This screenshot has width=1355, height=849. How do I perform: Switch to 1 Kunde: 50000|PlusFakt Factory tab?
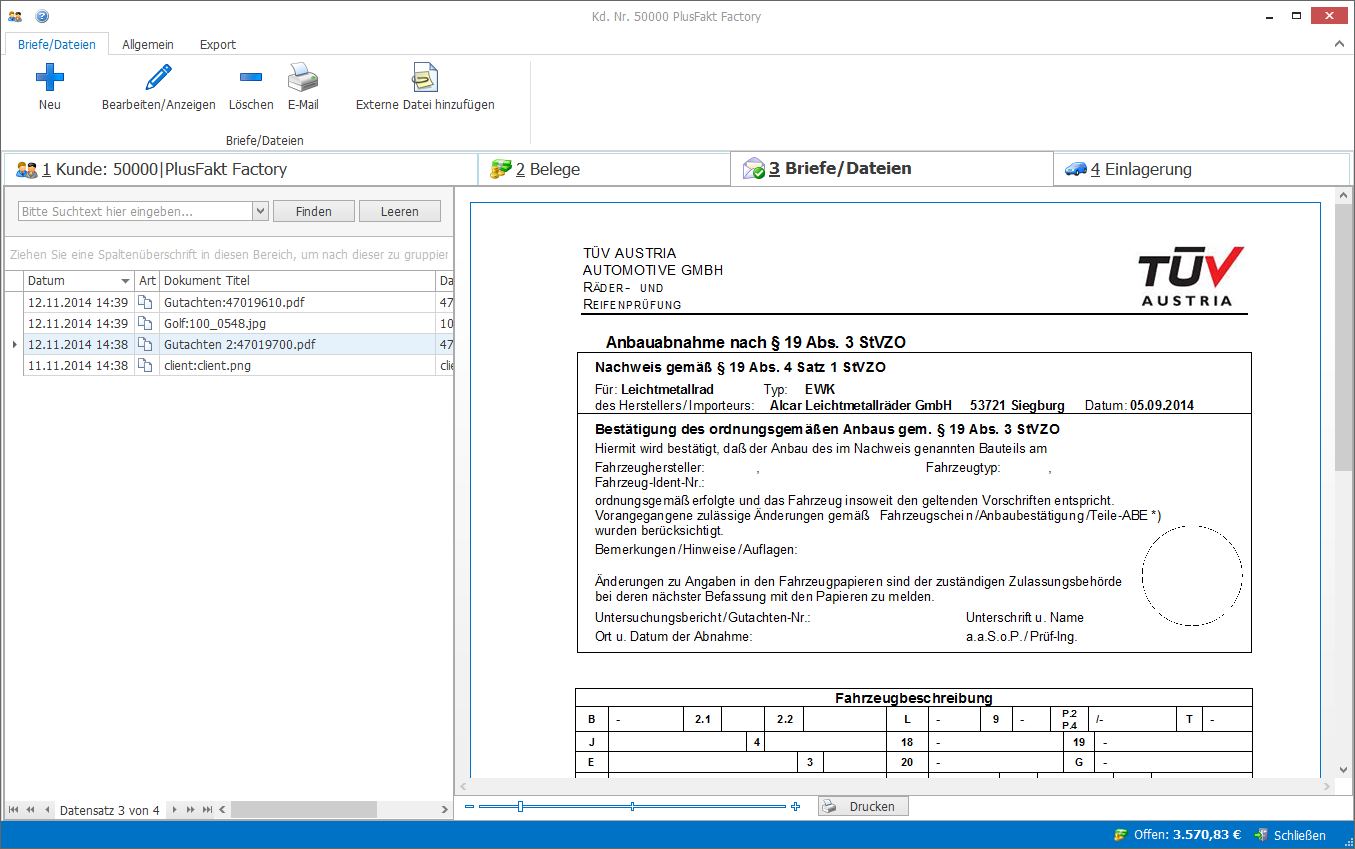coord(241,169)
